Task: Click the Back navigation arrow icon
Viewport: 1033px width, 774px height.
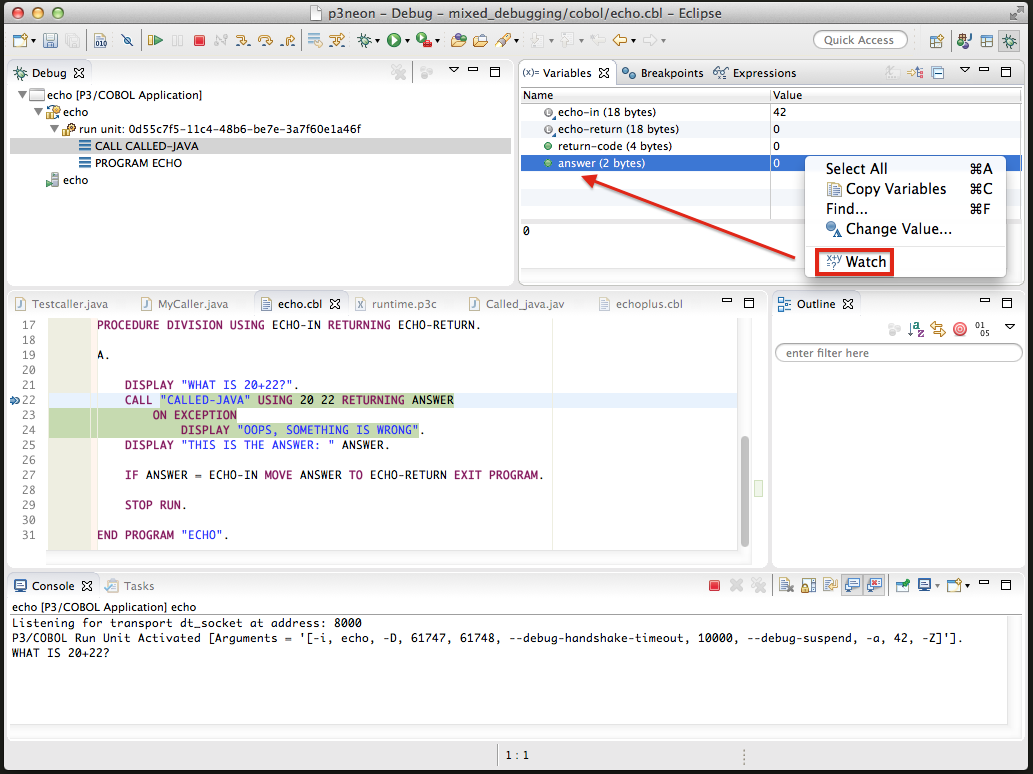Action: [x=619, y=41]
